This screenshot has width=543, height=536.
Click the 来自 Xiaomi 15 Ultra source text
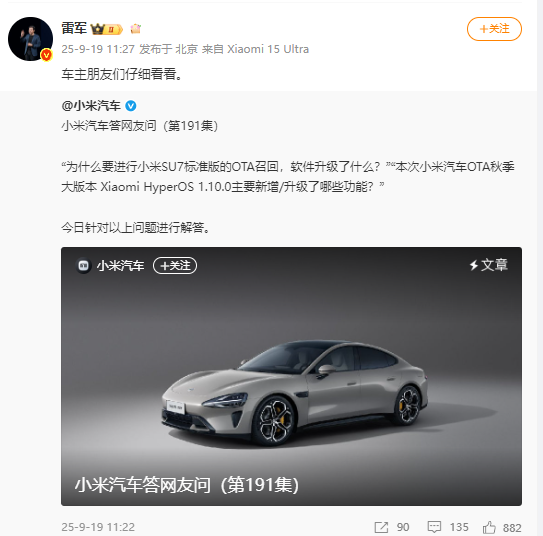(255, 49)
